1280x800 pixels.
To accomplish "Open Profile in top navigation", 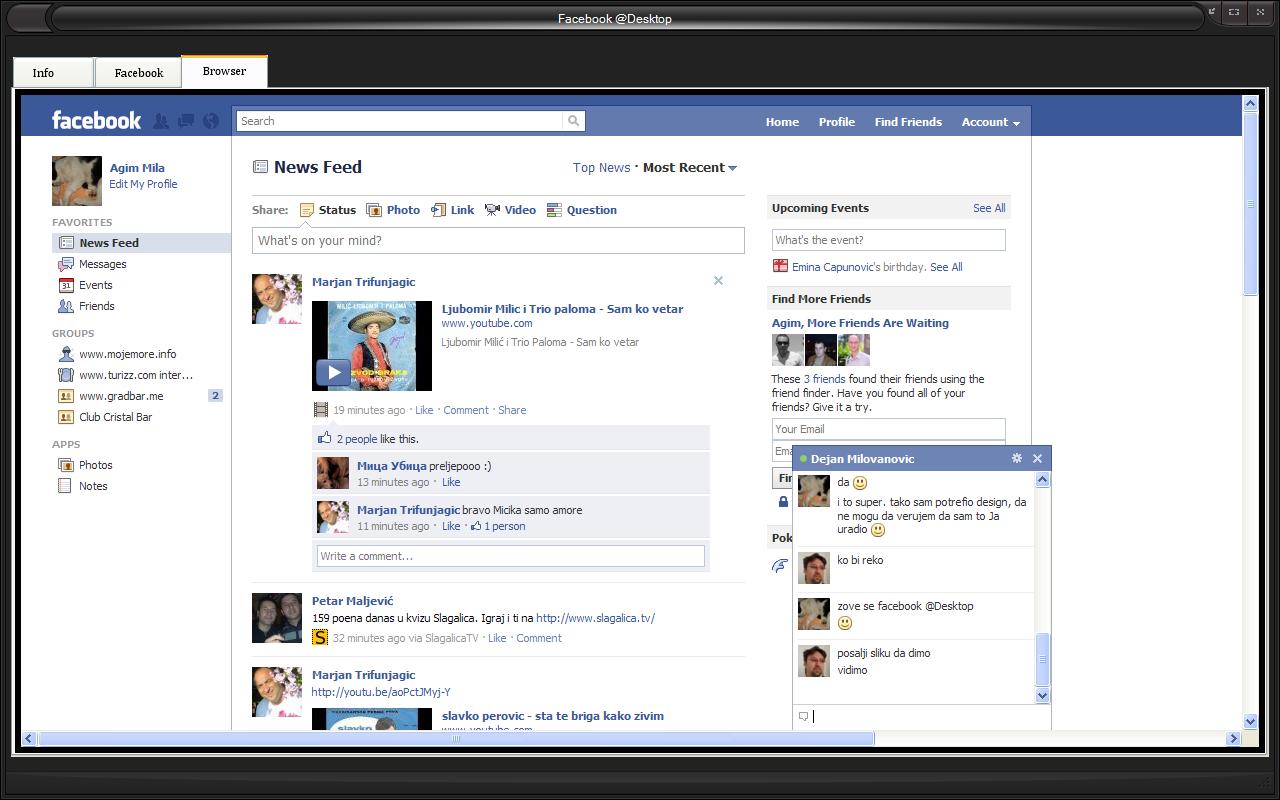I will [x=837, y=122].
